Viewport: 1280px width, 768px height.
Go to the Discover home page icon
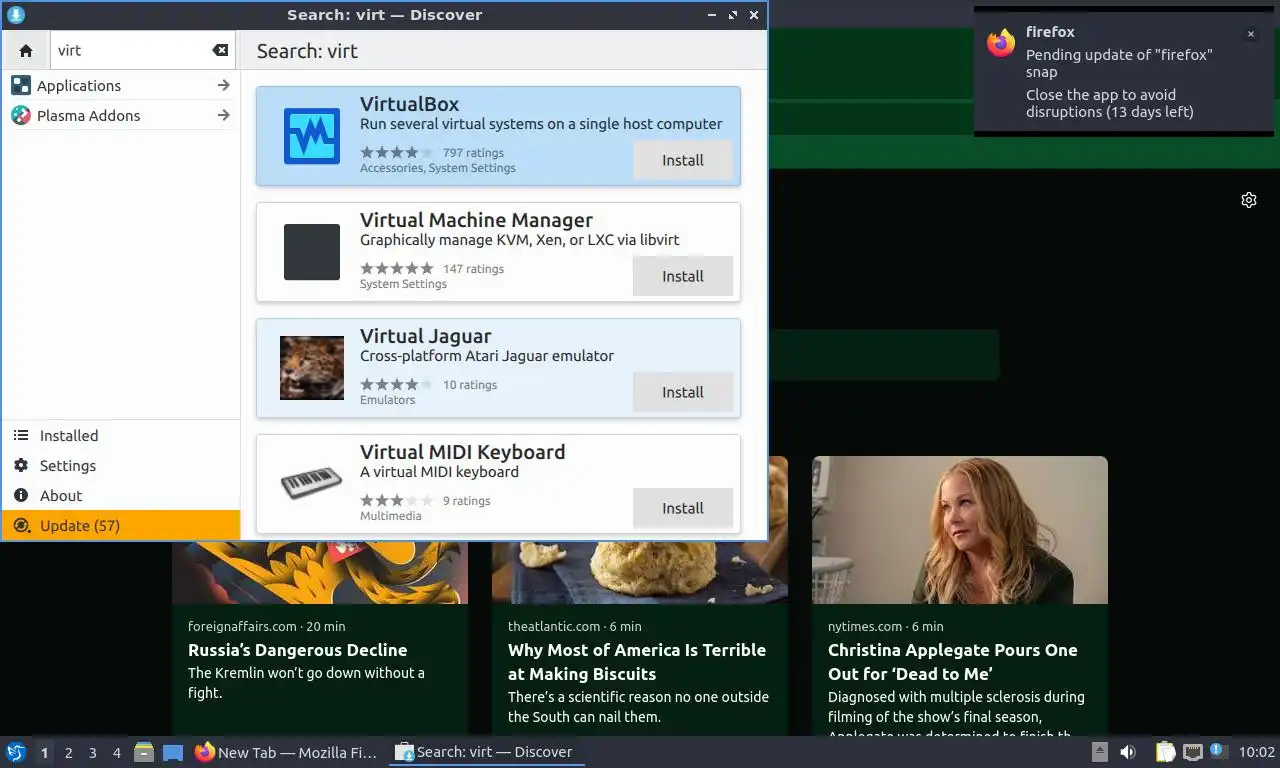[26, 50]
